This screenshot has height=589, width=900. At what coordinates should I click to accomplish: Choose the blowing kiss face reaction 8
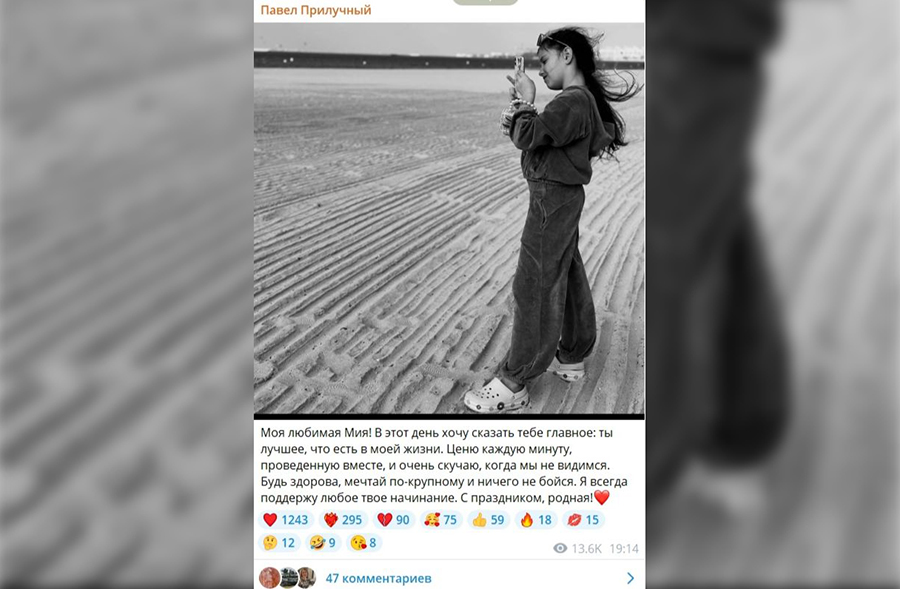(x=364, y=542)
